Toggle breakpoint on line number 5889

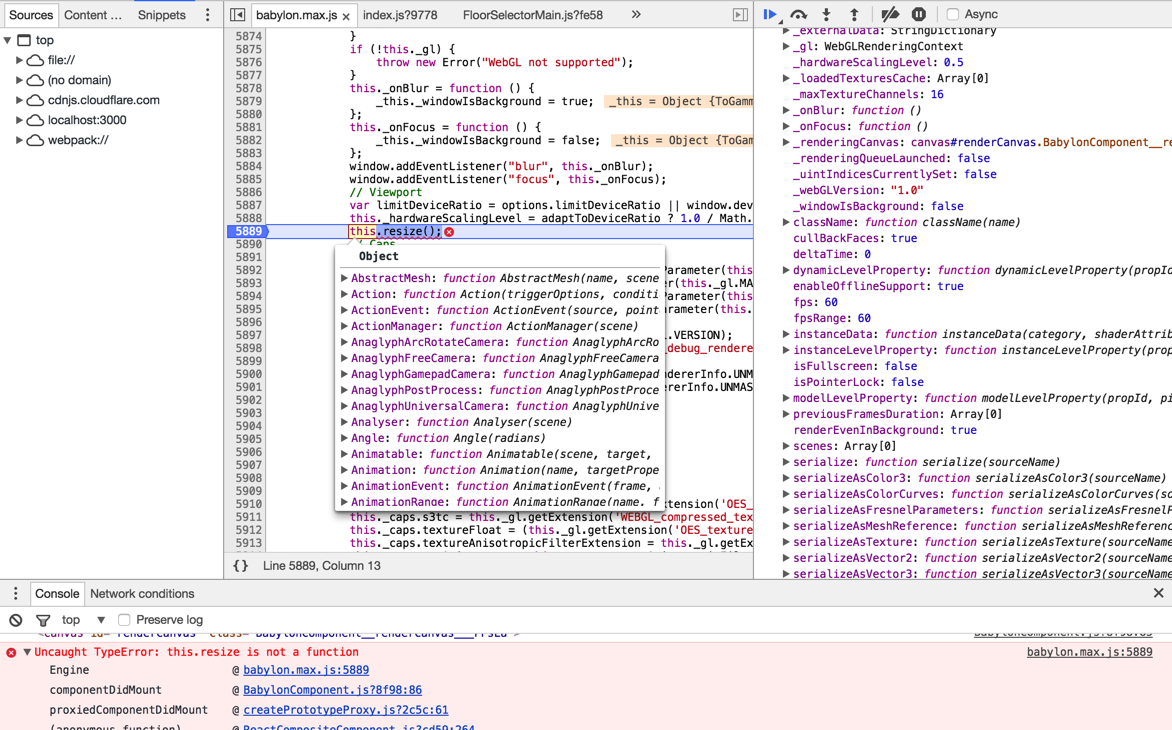tap(248, 232)
